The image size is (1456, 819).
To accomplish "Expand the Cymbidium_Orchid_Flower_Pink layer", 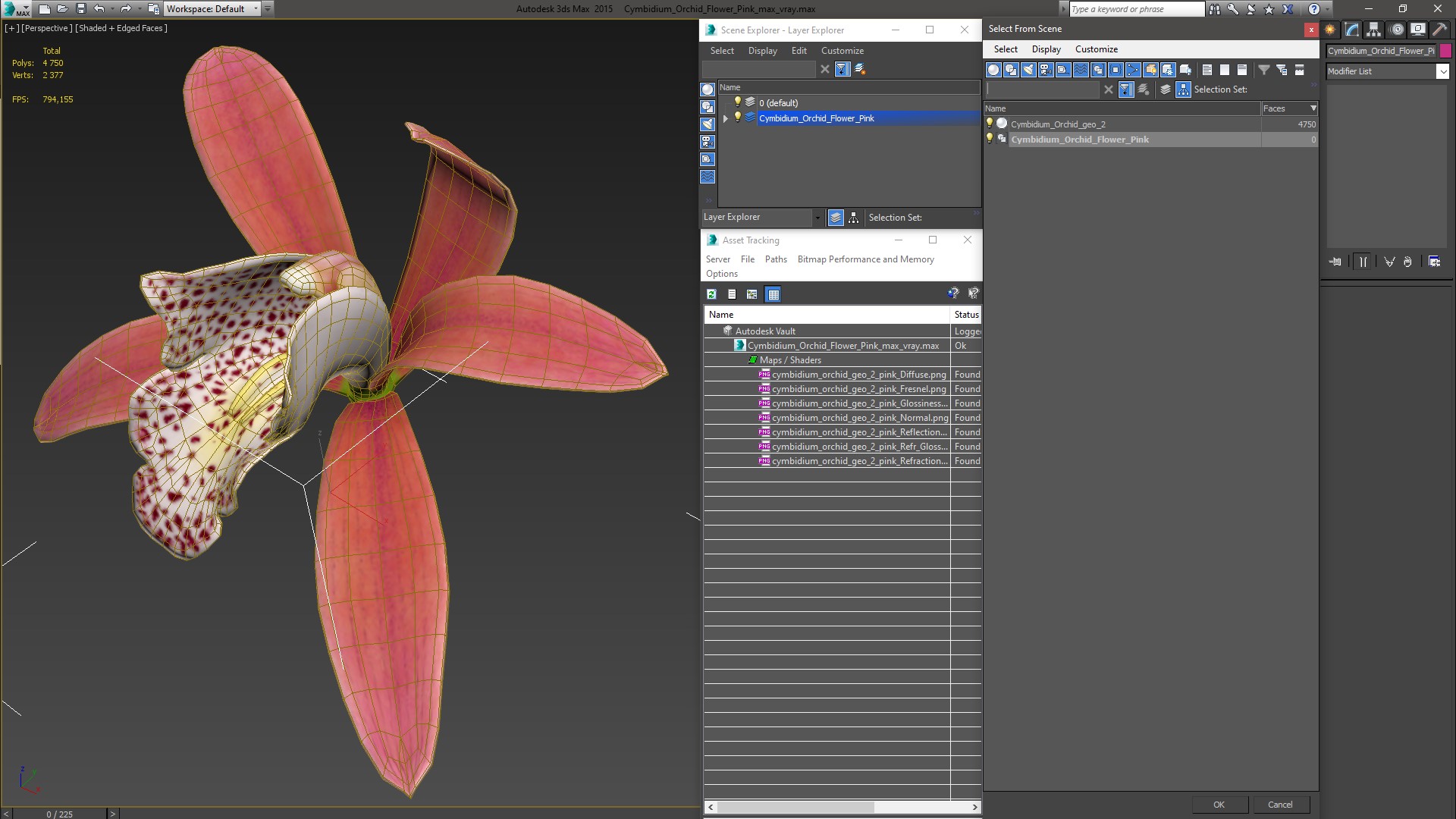I will [x=726, y=118].
